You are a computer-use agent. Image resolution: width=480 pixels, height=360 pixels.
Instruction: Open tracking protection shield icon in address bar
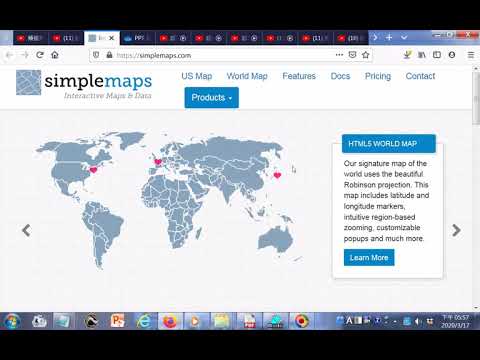pos(96,55)
